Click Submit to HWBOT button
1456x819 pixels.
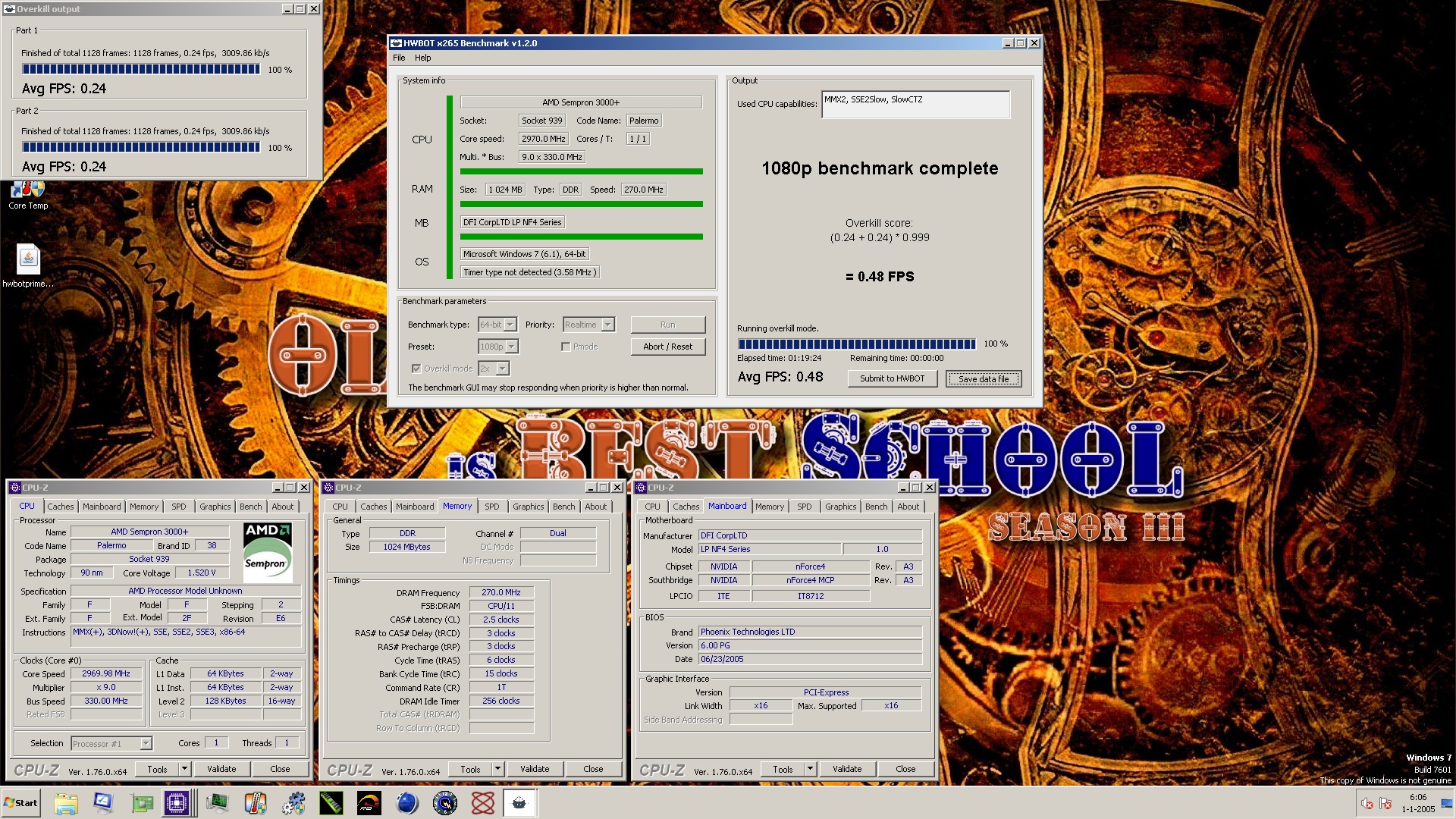coord(892,378)
